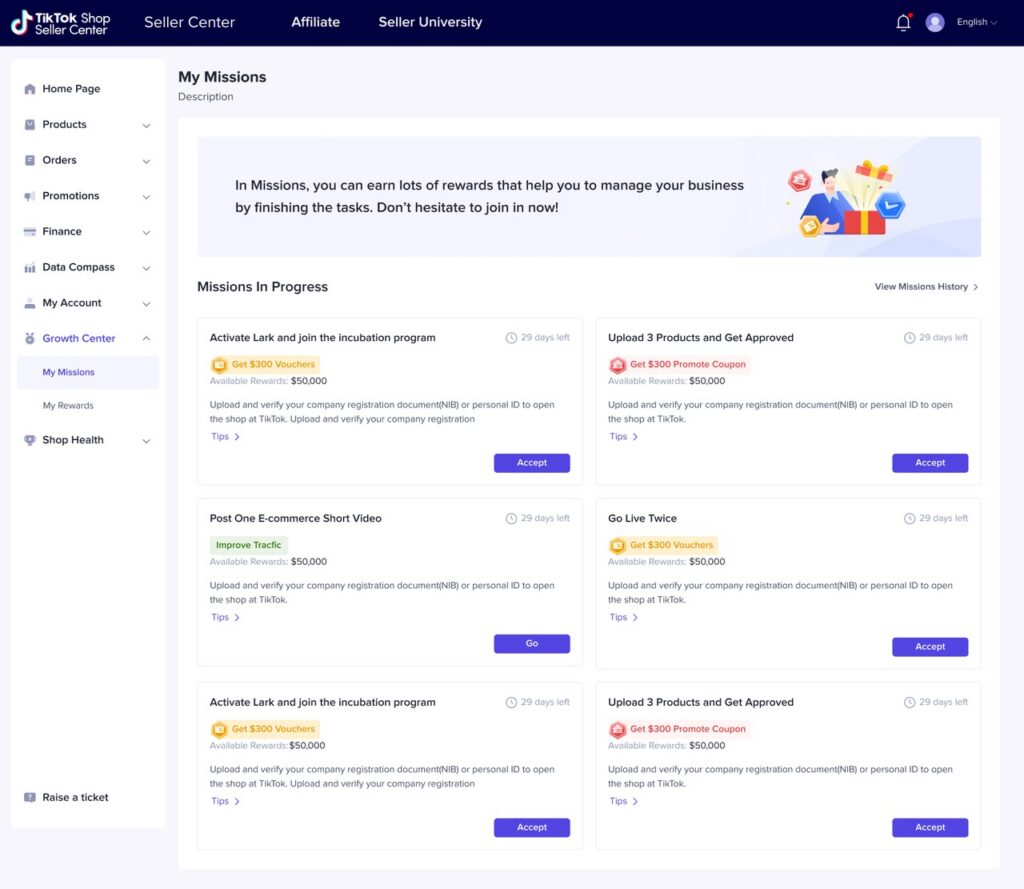Collapse the Growth Center menu chevron
Screen dimensions: 1024x889
point(146,338)
